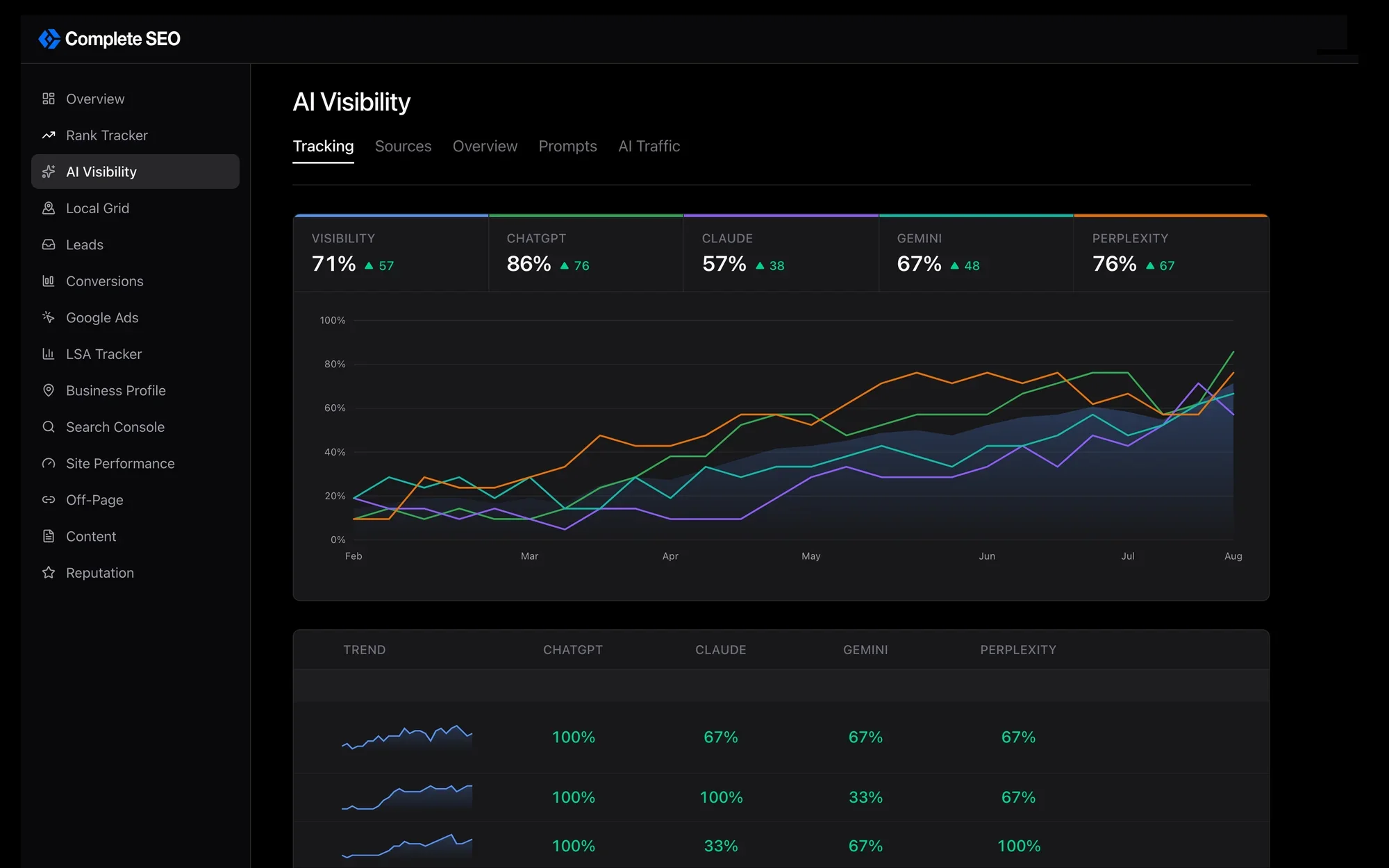Click the Search Console magnifier icon
1389x868 pixels.
(49, 427)
